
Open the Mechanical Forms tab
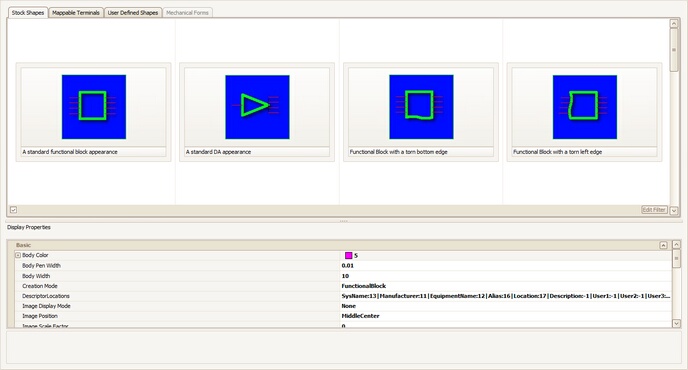[187, 13]
